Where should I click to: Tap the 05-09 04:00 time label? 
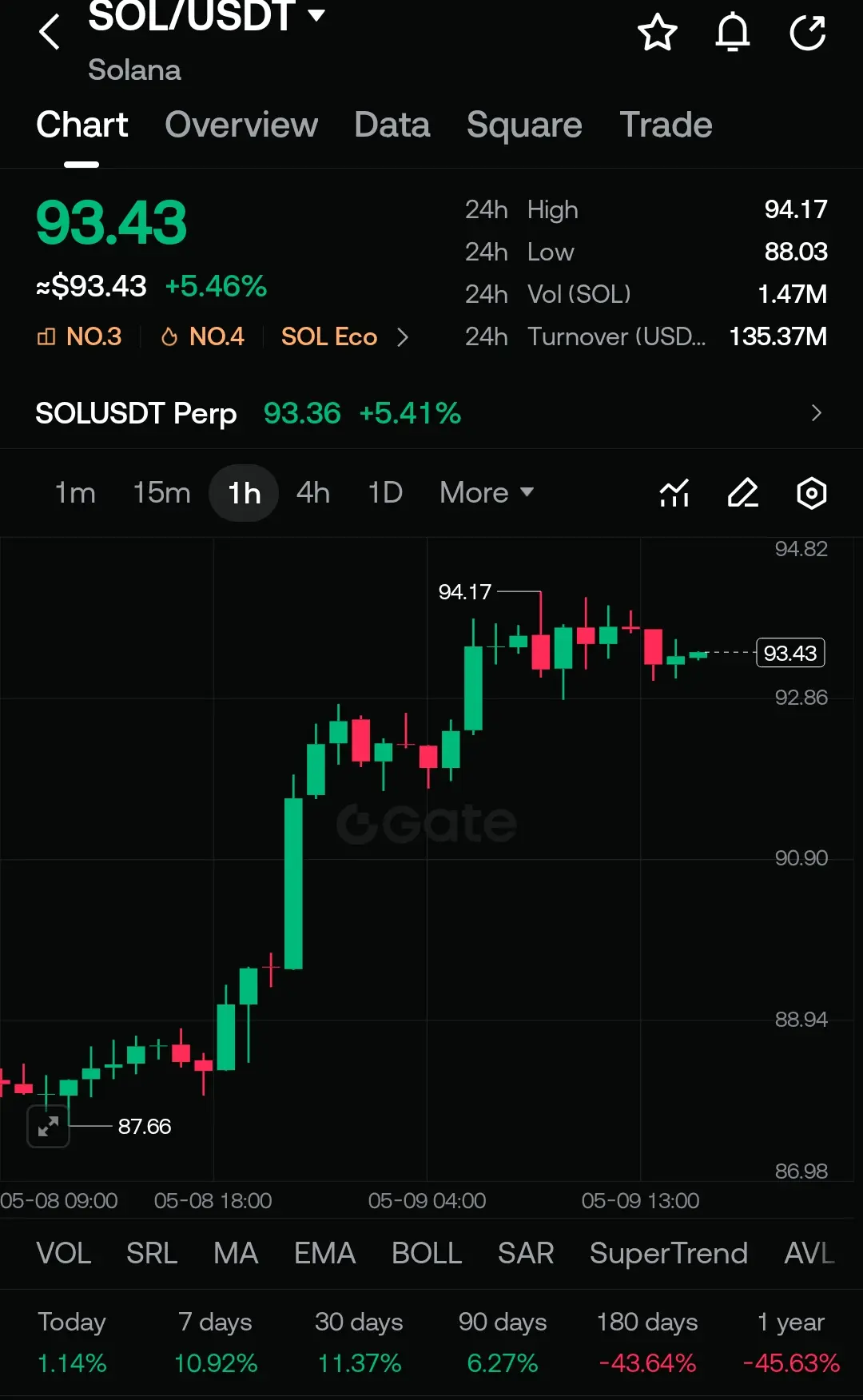tap(427, 1201)
